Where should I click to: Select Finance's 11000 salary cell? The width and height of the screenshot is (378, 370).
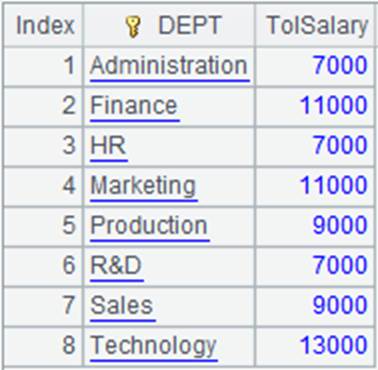[315, 106]
